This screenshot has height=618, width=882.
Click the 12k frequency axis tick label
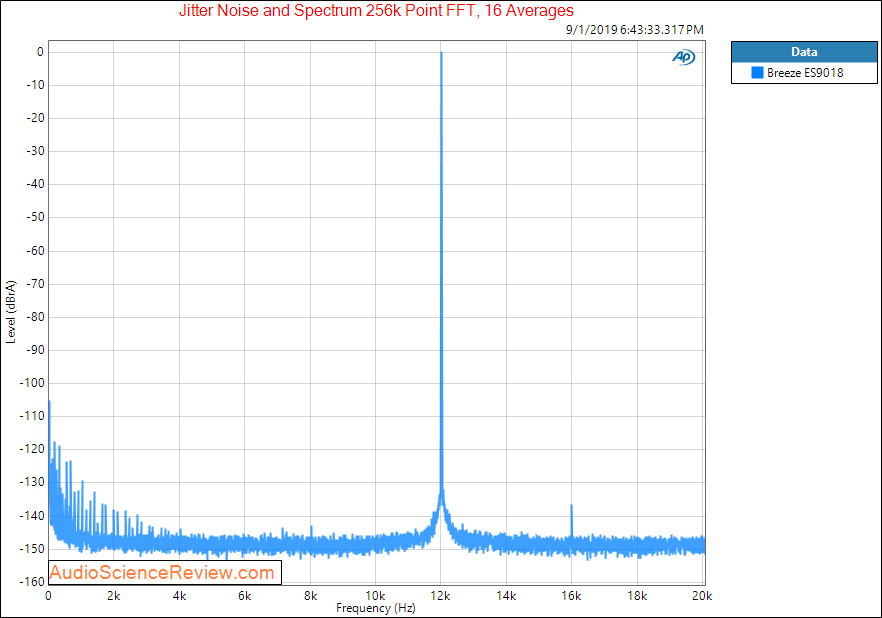(440, 596)
